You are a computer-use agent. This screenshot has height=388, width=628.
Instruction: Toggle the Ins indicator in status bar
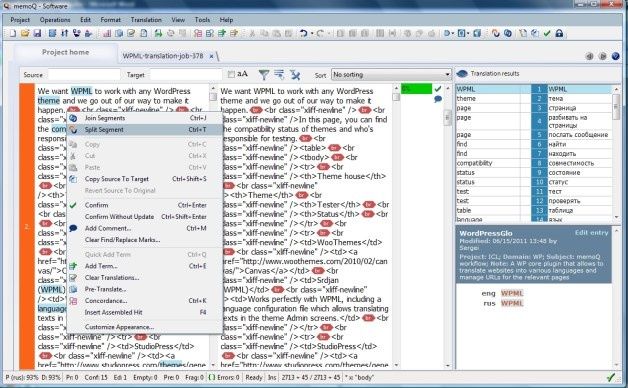[x=272, y=377]
